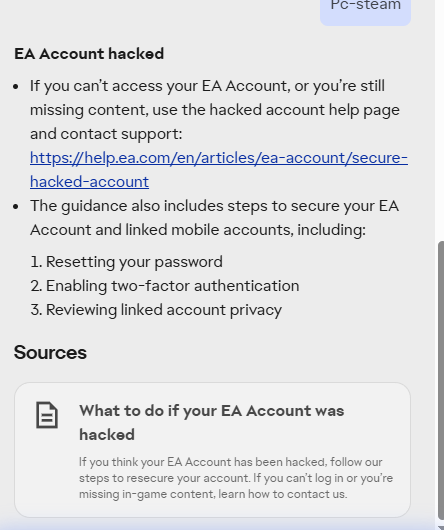Click the source card description text
The width and height of the screenshot is (444, 530).
[x=236, y=478]
